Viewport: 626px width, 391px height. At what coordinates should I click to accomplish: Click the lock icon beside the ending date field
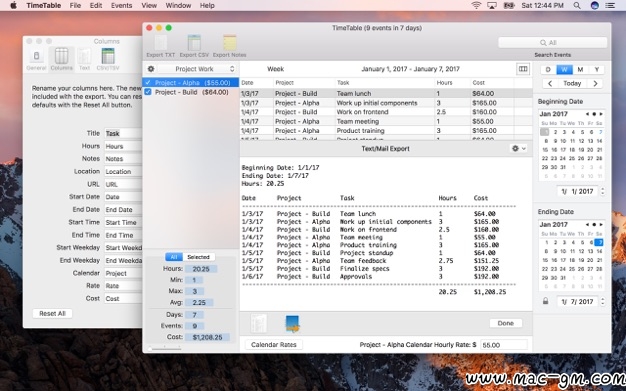click(545, 301)
